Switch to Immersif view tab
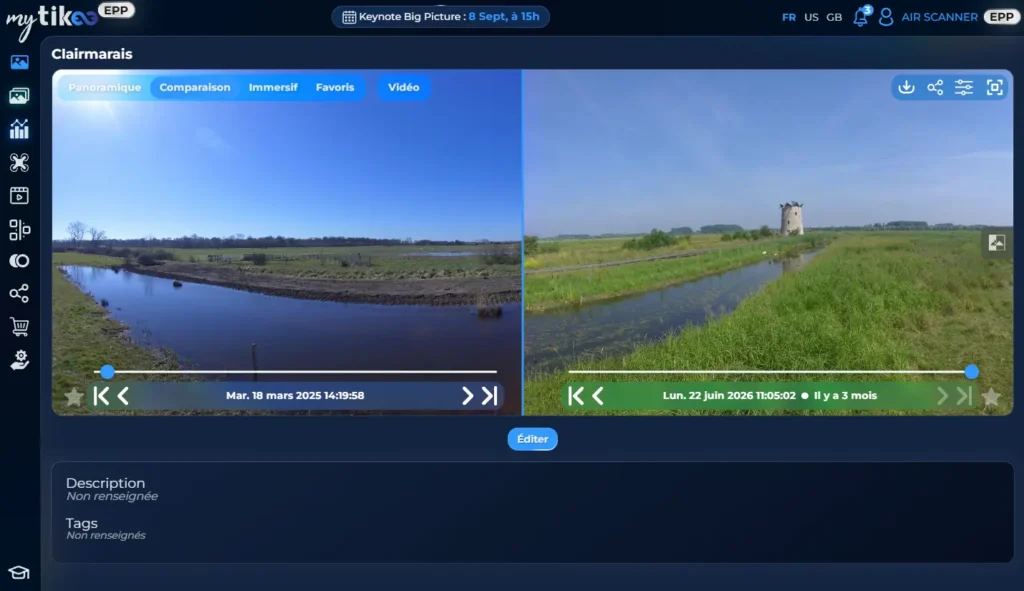The width and height of the screenshot is (1024, 591). tap(273, 88)
